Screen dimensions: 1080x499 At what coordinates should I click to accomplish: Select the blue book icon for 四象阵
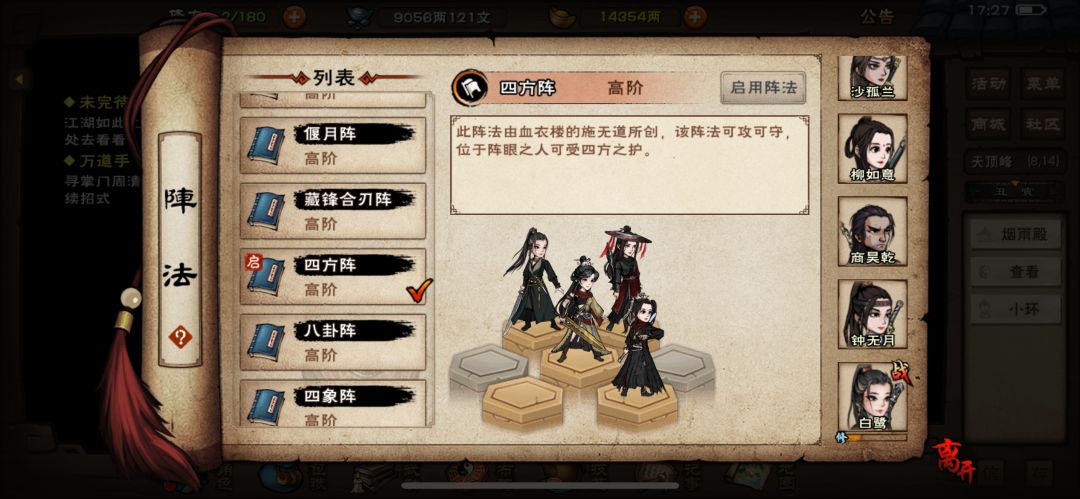click(266, 405)
